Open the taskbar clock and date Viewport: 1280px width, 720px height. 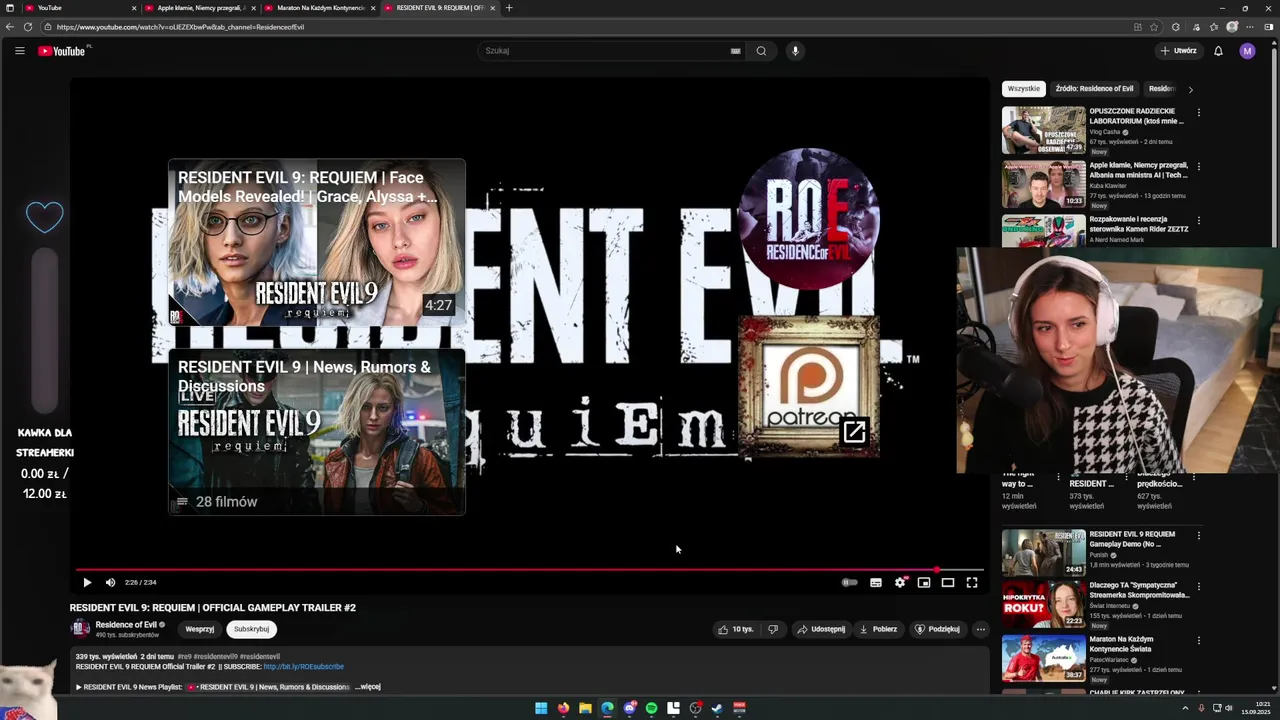[1255, 708]
